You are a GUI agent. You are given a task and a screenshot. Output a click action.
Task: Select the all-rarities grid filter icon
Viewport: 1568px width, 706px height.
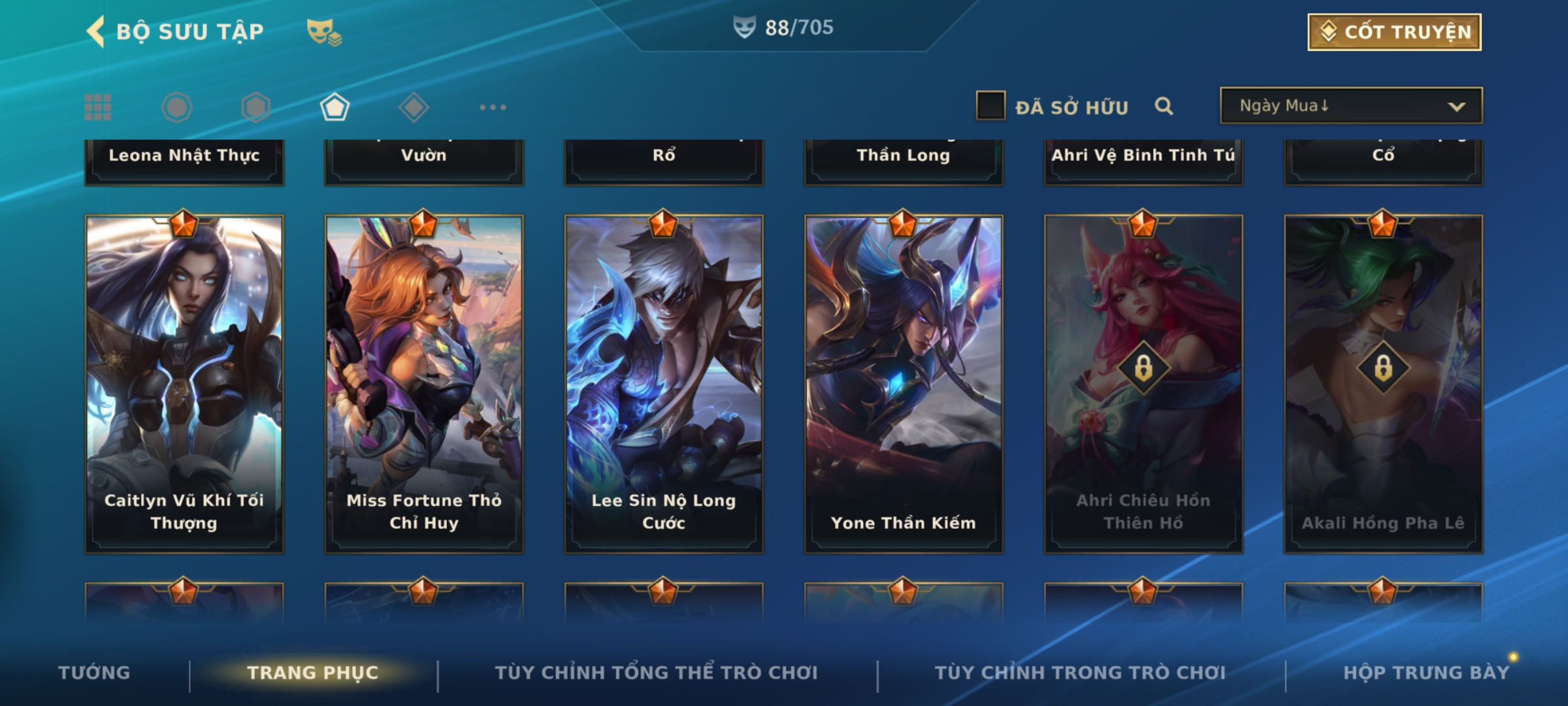(x=98, y=107)
